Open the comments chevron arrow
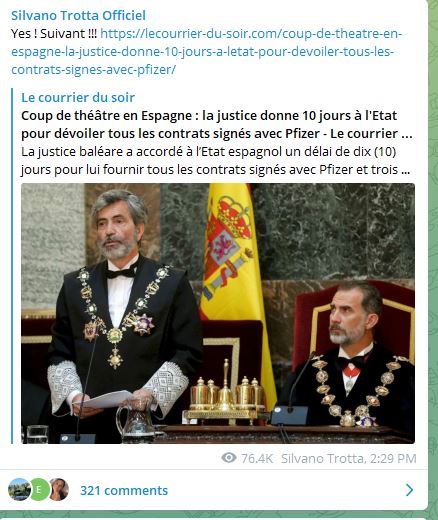Screen dimensions: 438x520 (x=409, y=490)
